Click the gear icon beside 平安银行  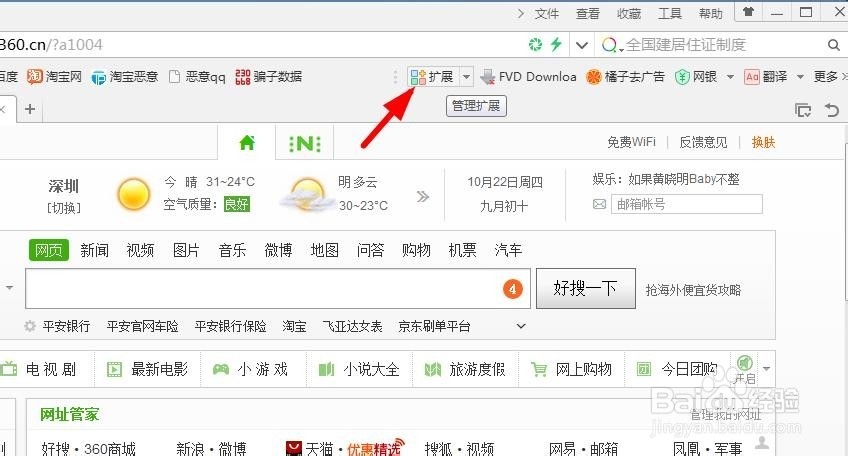coord(30,326)
